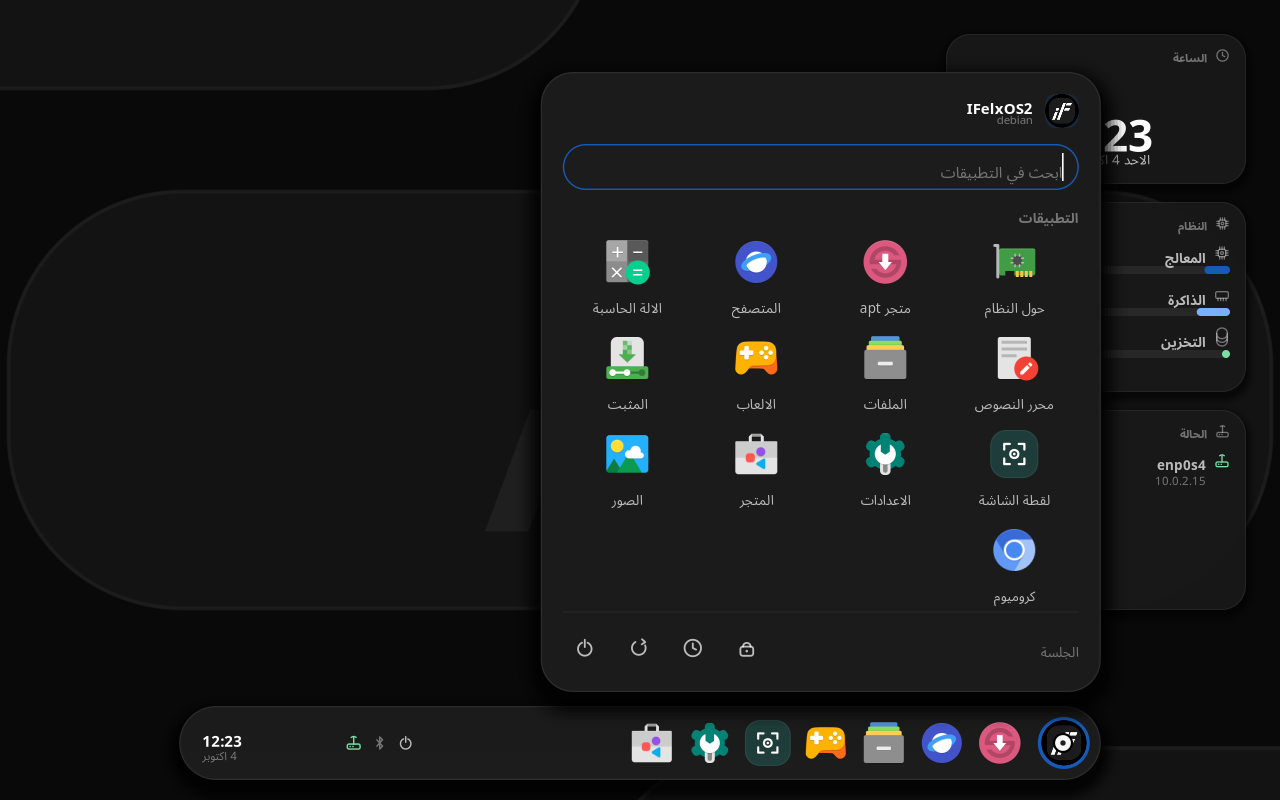Screen dimensions: 1280x800
Task: Click the restart session button
Action: [x=639, y=648]
